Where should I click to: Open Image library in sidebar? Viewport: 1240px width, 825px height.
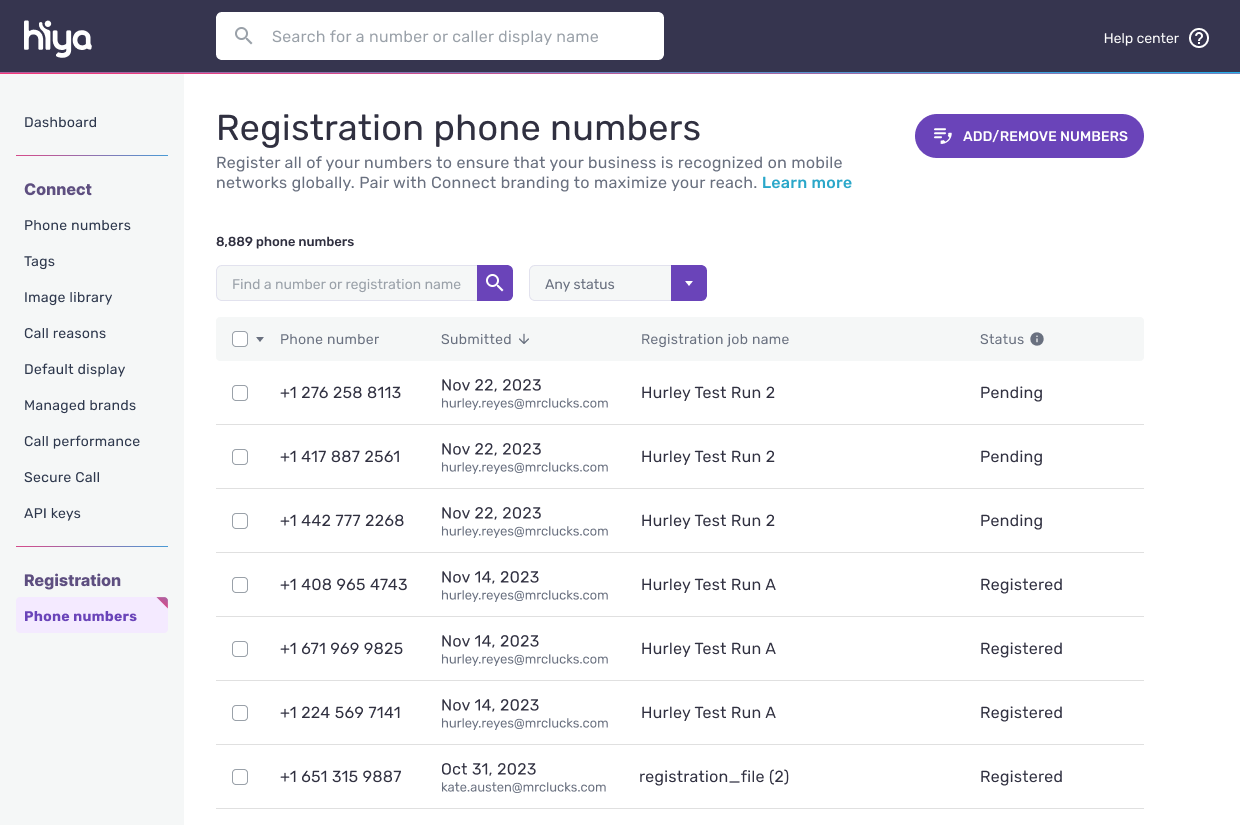click(x=68, y=297)
